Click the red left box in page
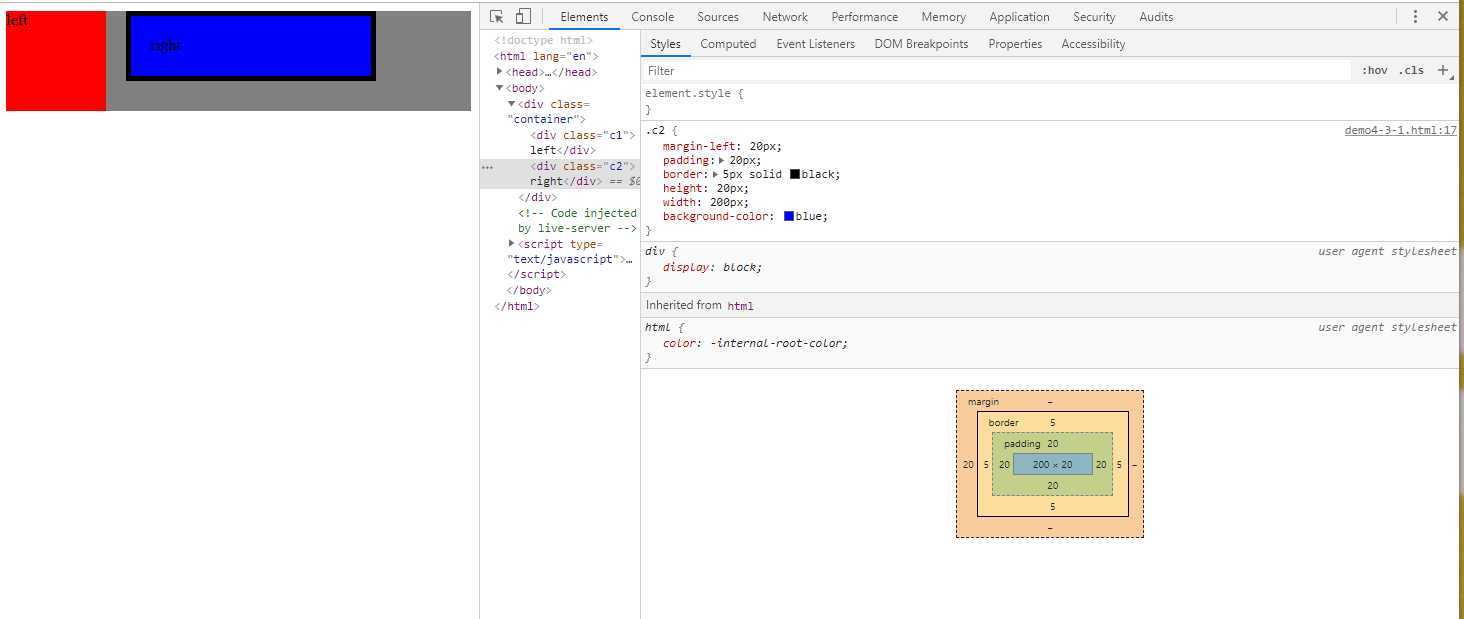 pyautogui.click(x=56, y=61)
